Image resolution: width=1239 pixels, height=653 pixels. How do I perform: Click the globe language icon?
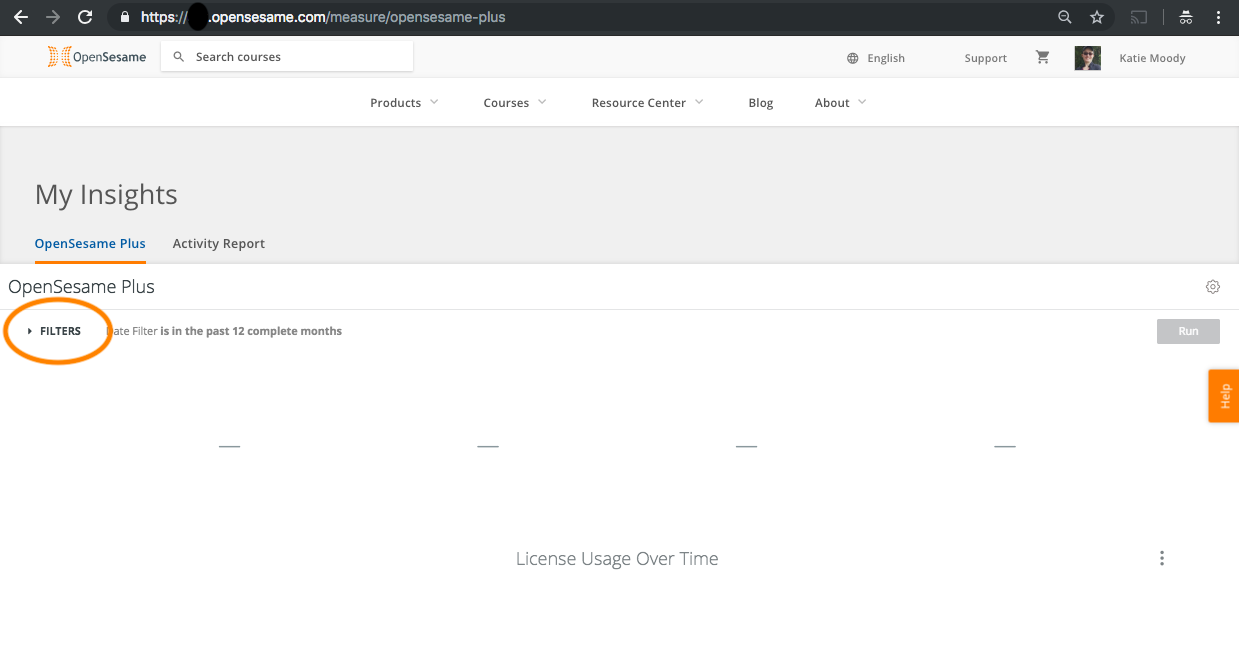click(853, 58)
